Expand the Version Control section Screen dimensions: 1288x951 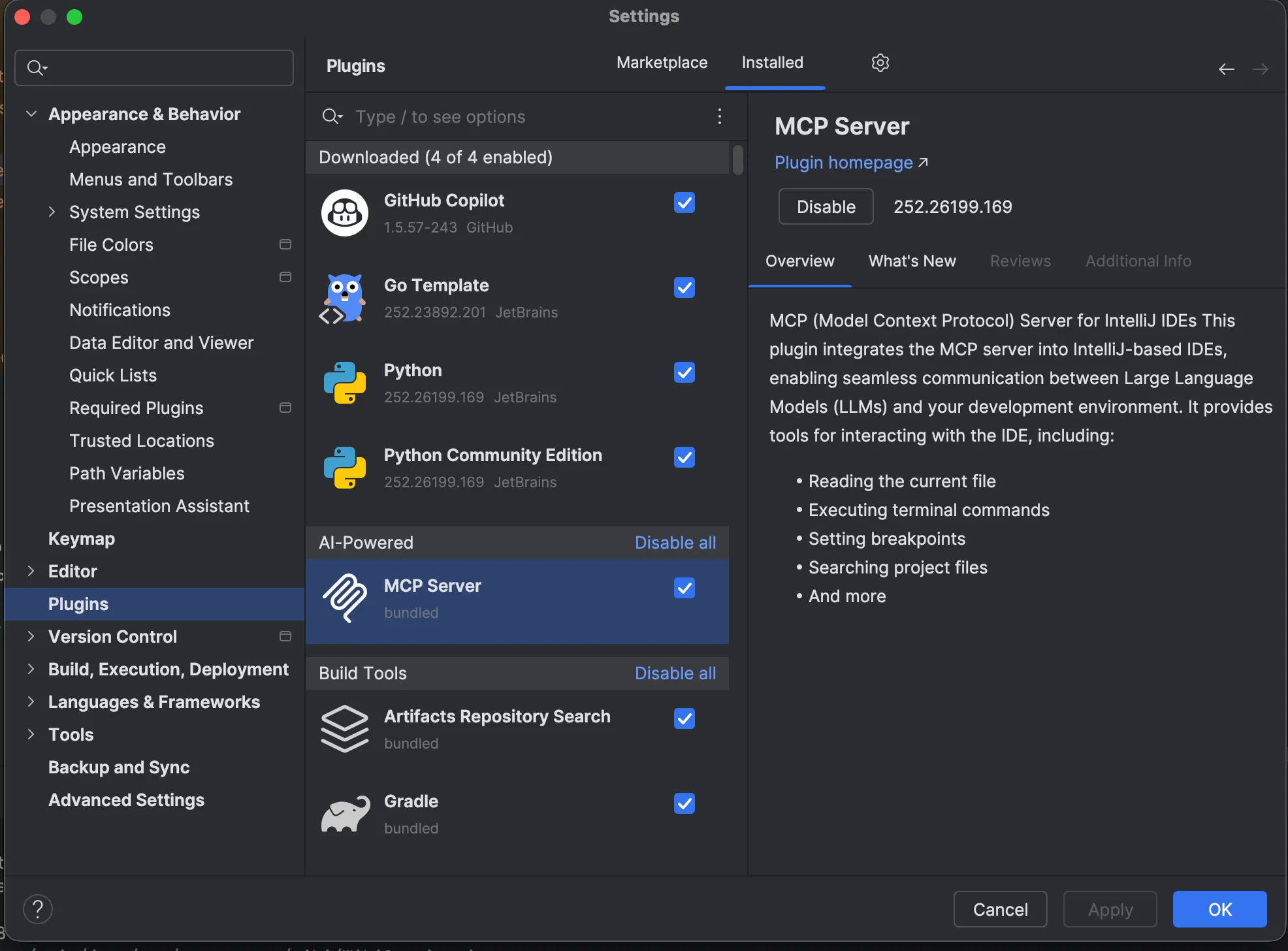[31, 636]
